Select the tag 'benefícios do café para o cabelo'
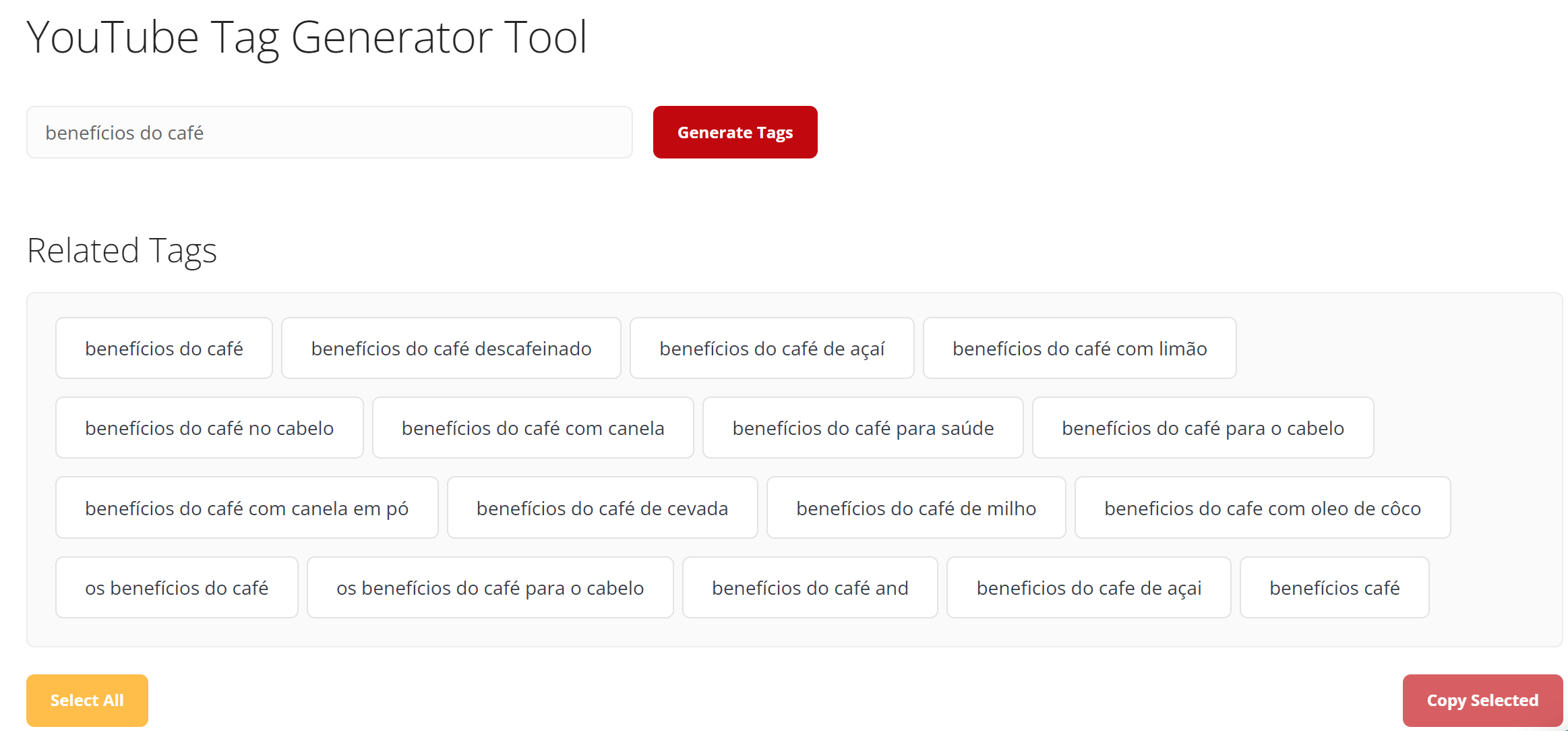The image size is (1568, 731). point(1203,428)
